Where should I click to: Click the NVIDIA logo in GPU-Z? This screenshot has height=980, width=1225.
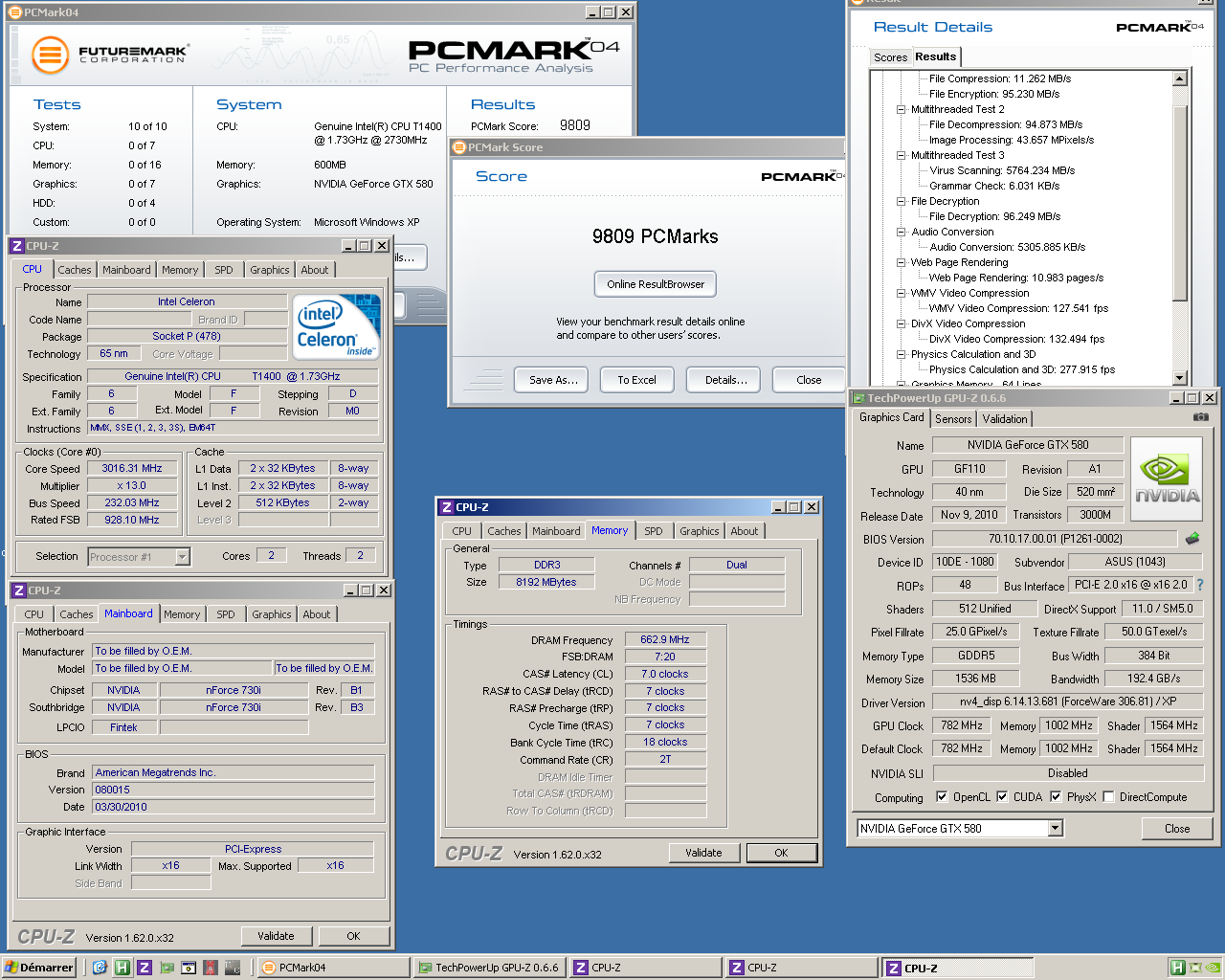(x=1167, y=479)
